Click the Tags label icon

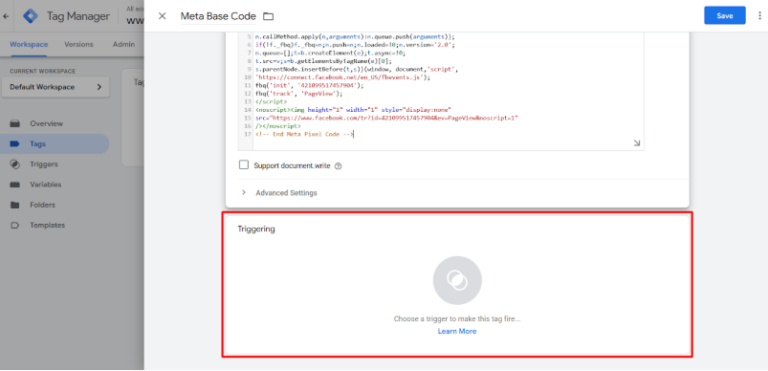pos(15,144)
